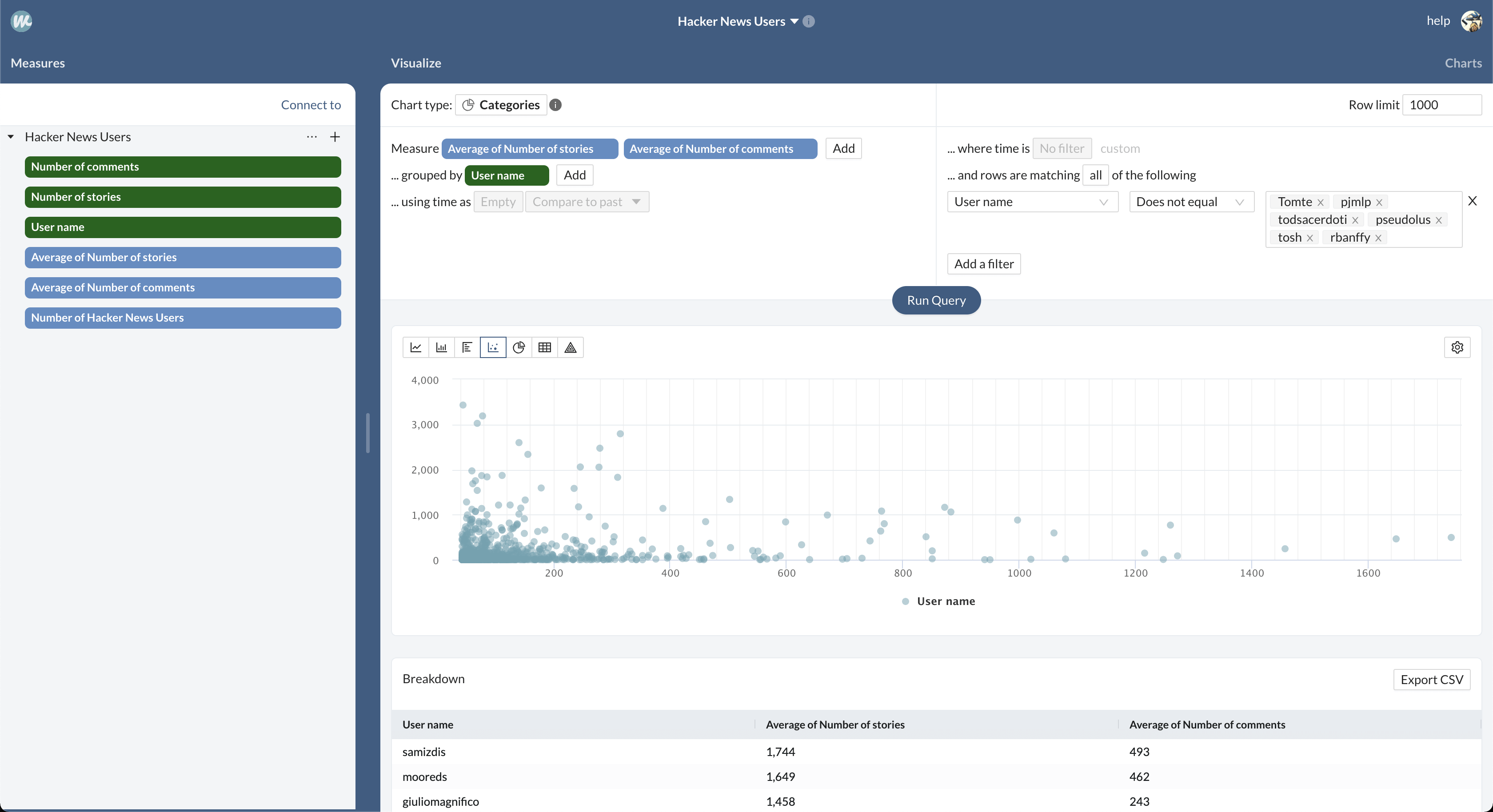The height and width of the screenshot is (812, 1493).
Task: Switch to line chart view
Action: point(415,347)
